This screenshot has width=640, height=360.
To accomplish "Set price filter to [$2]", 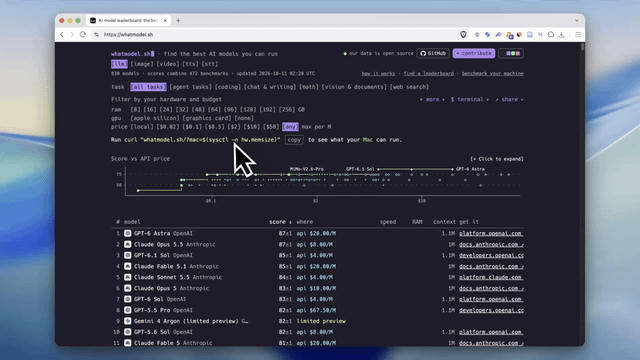I will tap(234, 127).
